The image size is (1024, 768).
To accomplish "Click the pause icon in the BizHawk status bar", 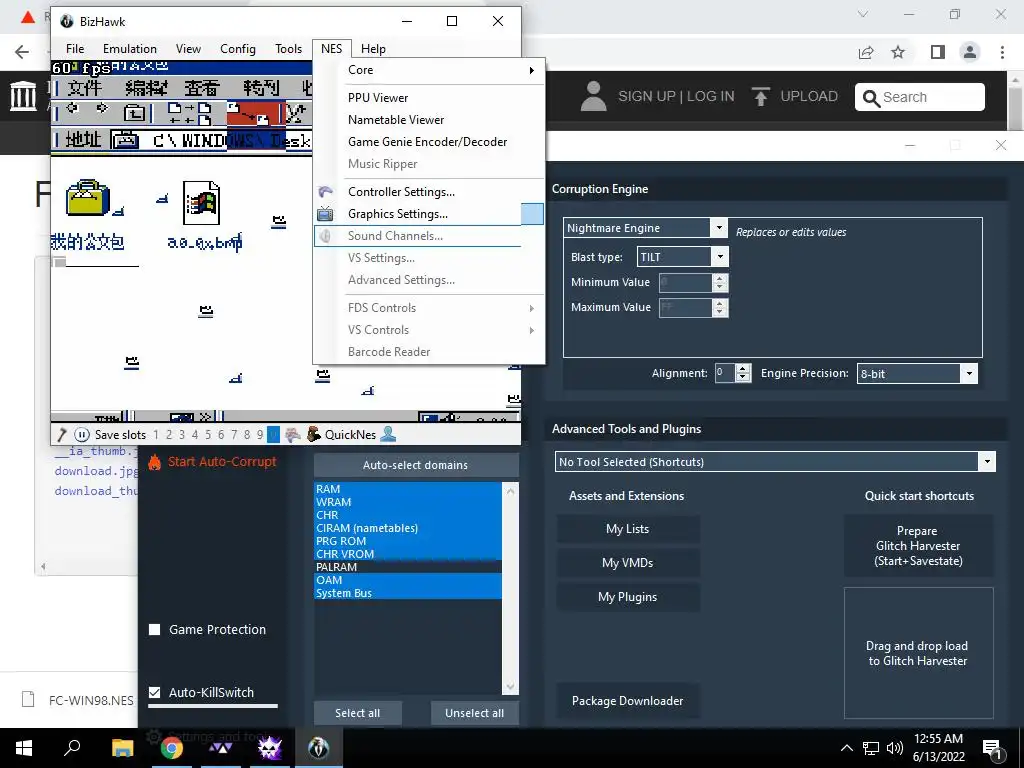I will point(82,435).
